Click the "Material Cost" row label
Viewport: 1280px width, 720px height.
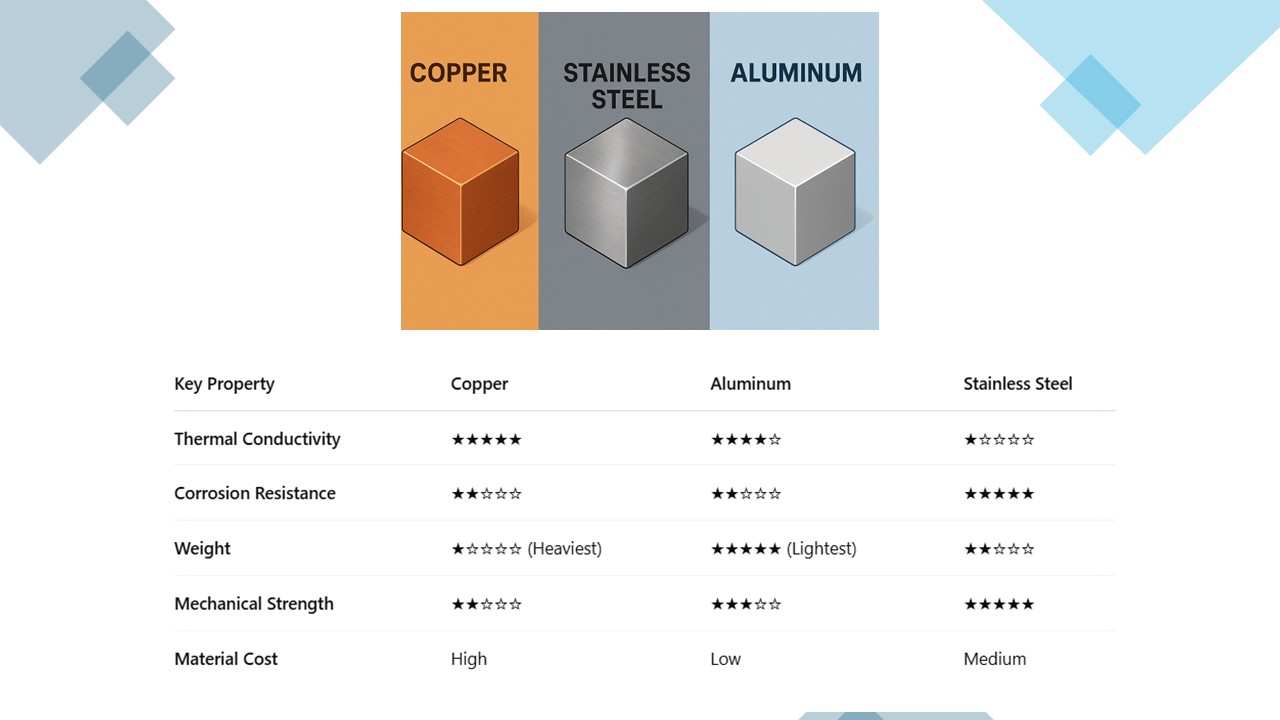(226, 659)
